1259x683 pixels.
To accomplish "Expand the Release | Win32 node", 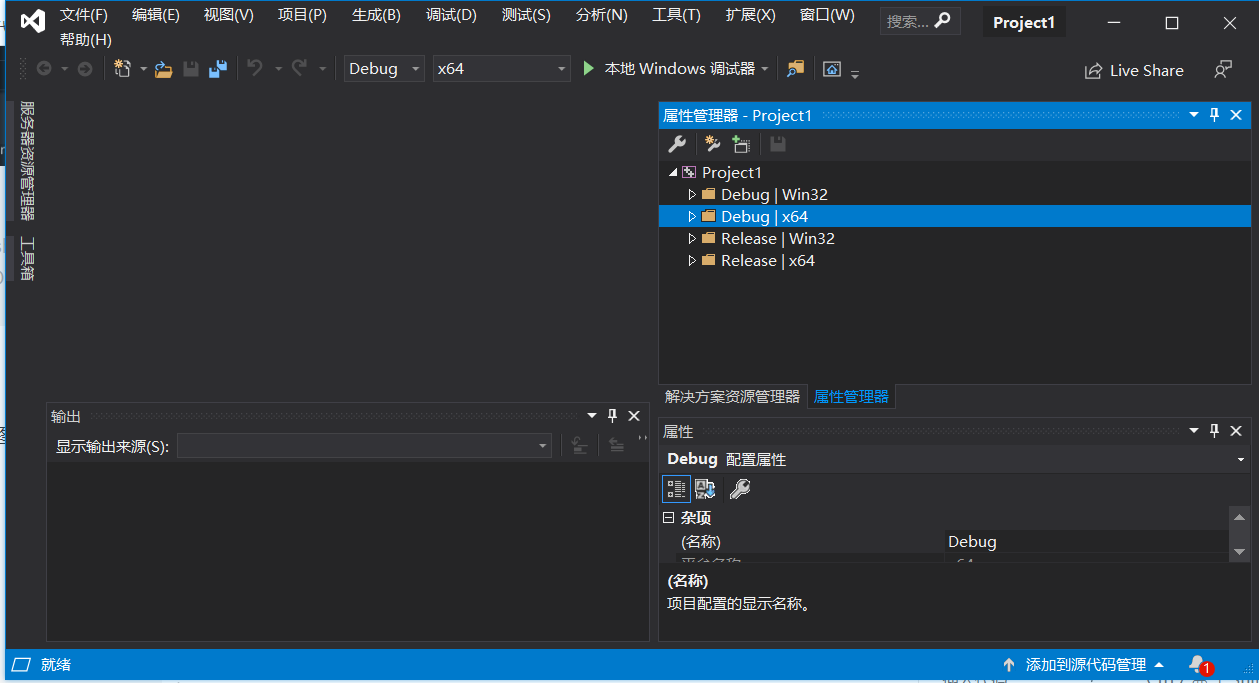I will [692, 239].
